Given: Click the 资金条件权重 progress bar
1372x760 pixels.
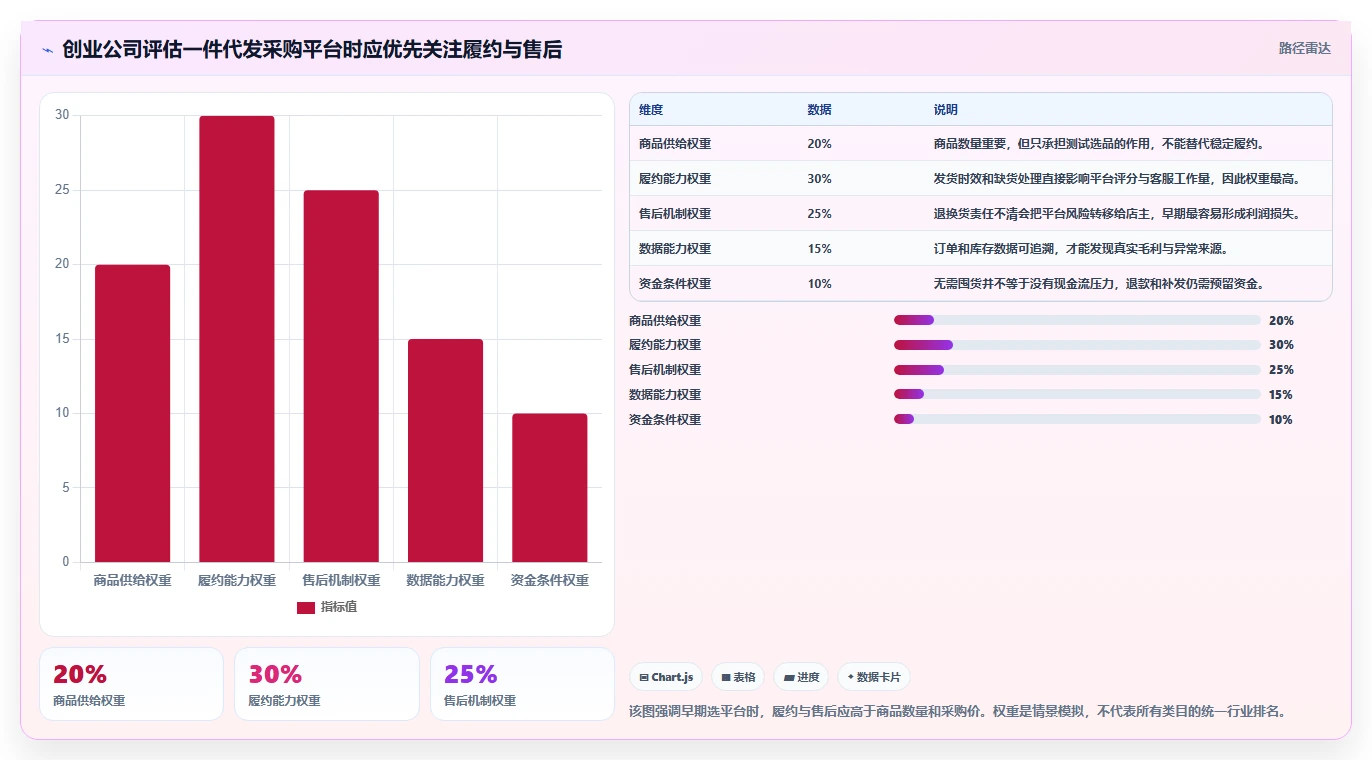Looking at the screenshot, I should point(1077,419).
